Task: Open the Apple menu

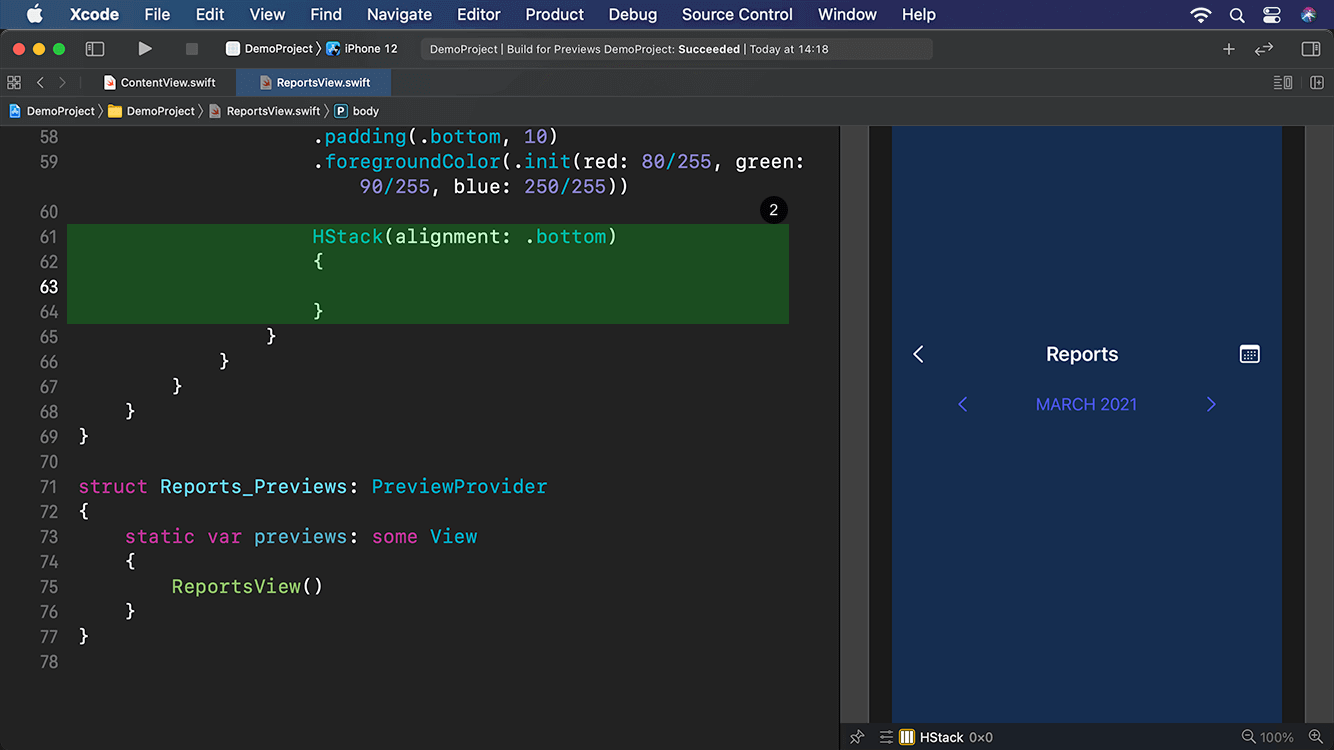Action: pyautogui.click(x=34, y=14)
